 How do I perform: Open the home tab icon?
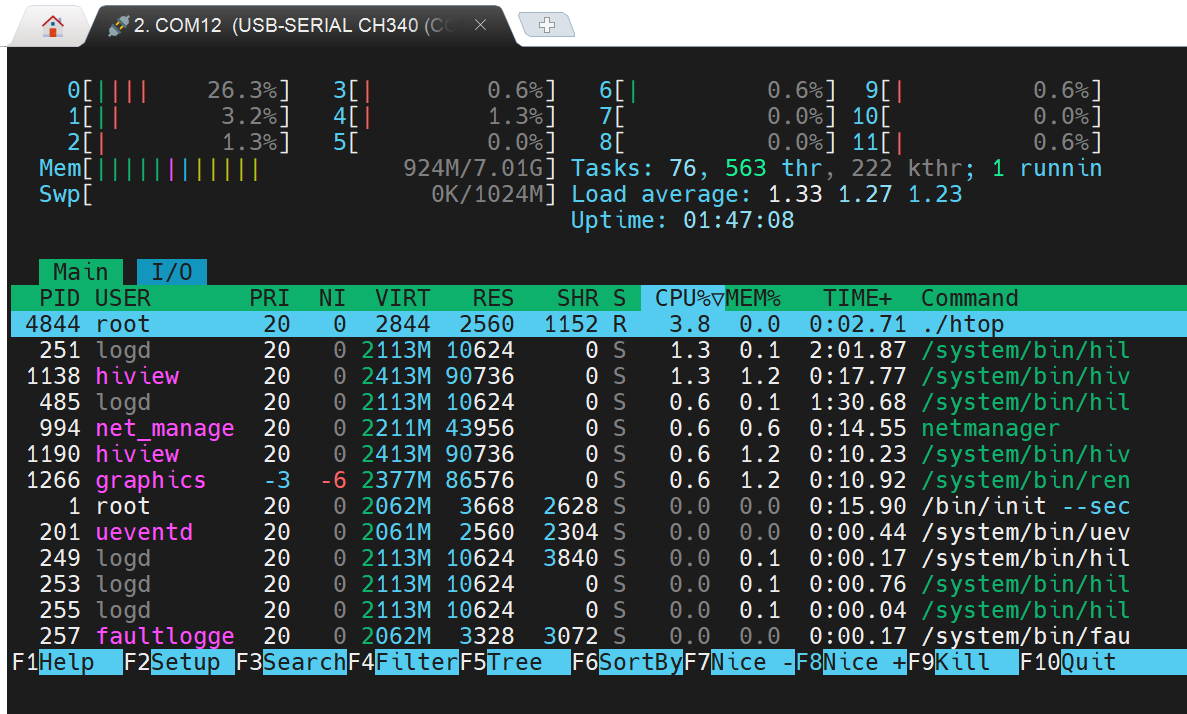(x=52, y=26)
